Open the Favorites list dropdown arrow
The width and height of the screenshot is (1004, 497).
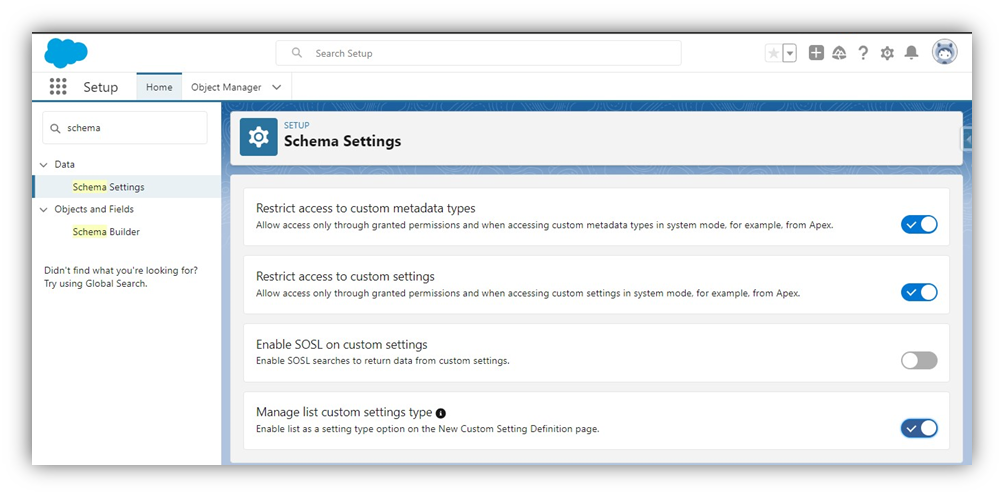tap(790, 54)
